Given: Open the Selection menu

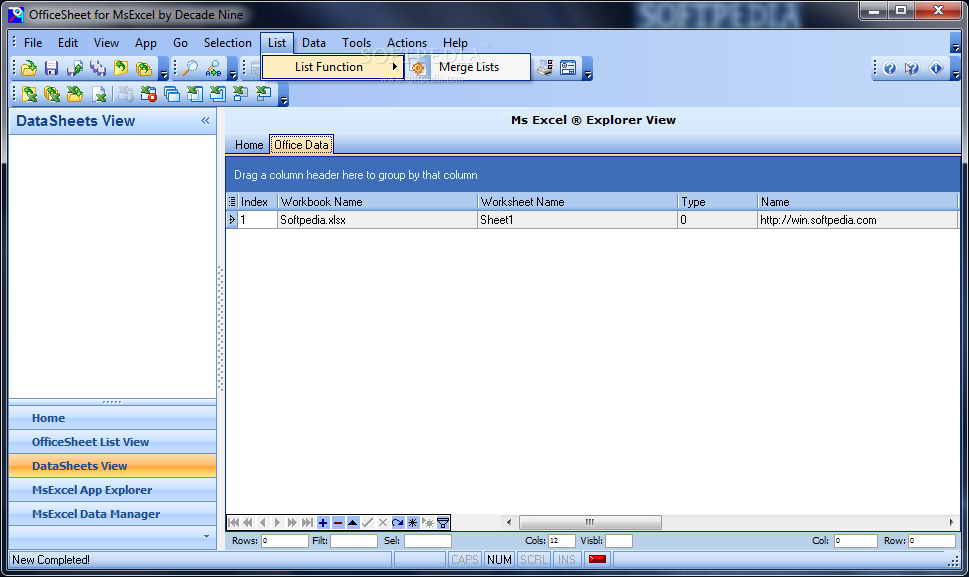Looking at the screenshot, I should click(227, 43).
